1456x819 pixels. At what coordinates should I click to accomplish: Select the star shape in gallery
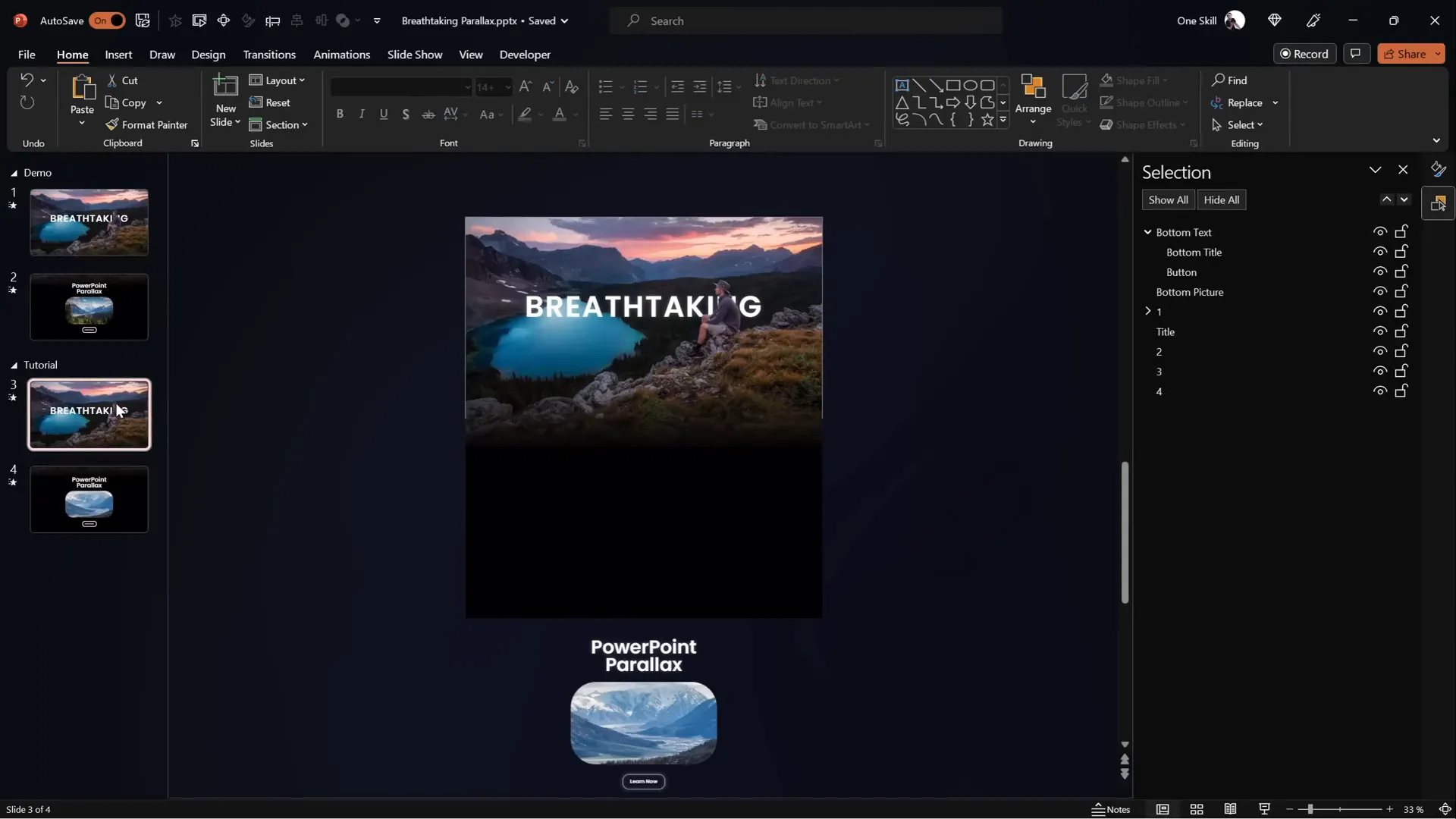[x=987, y=120]
